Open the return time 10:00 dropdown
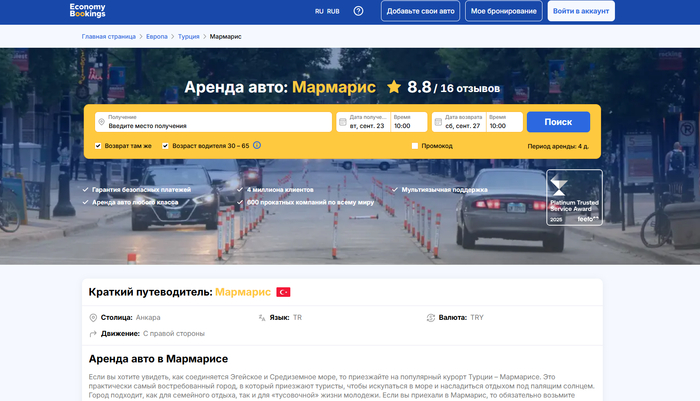Viewport: 700px width, 401px height. (503, 122)
